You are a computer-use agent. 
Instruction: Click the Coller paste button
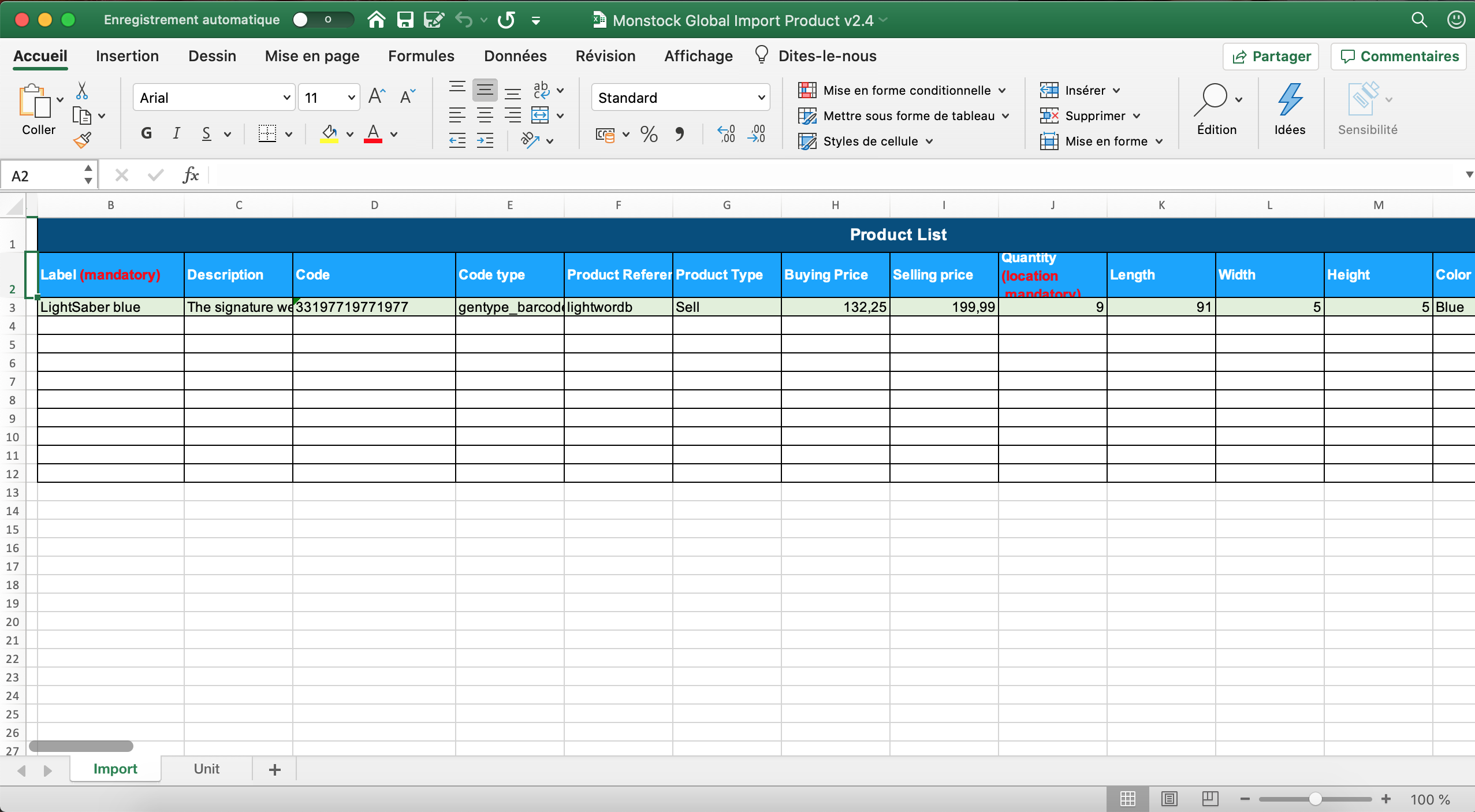pyautogui.click(x=38, y=110)
